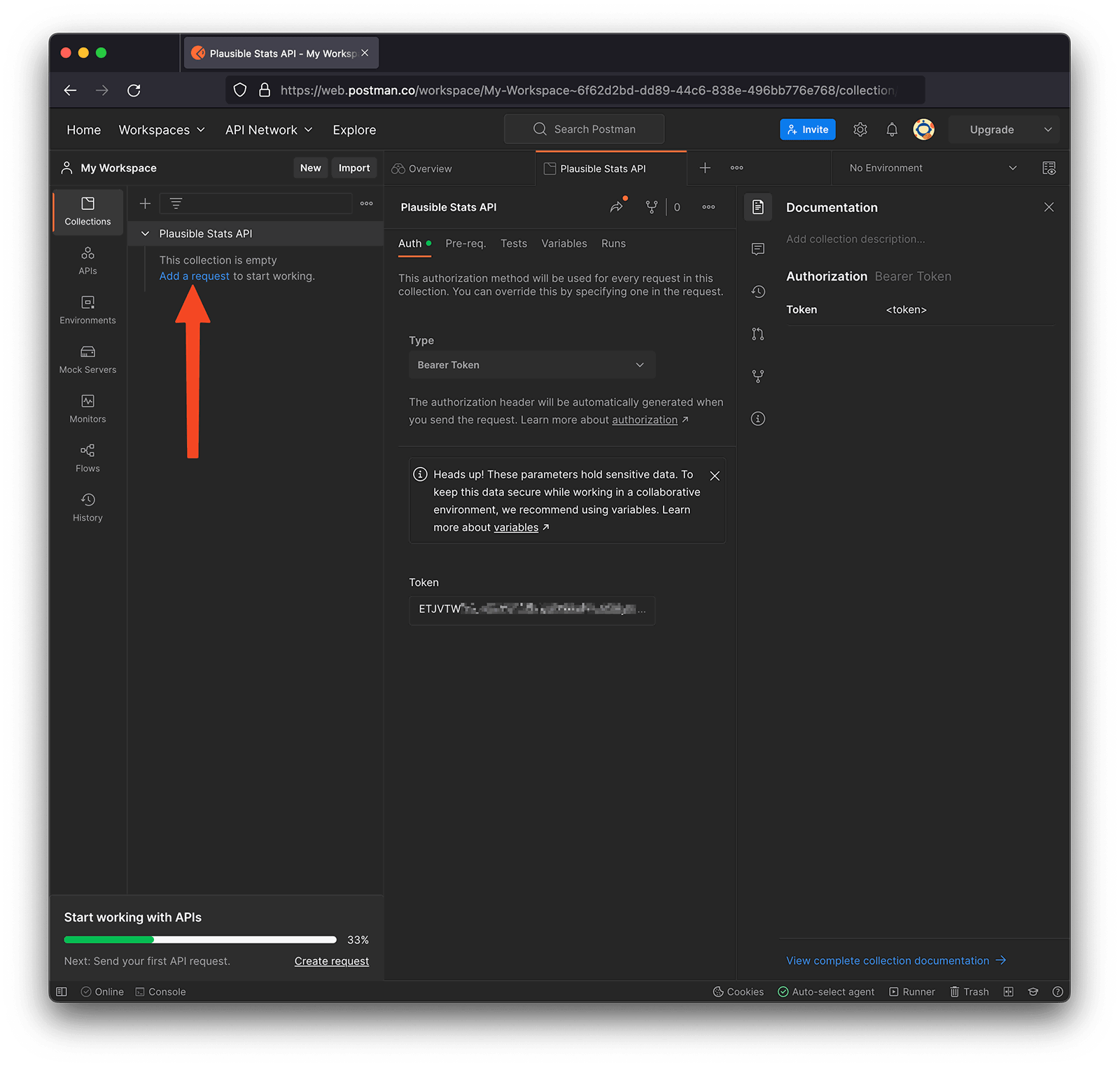Toggle the sidebar layout icon in status bar
Viewport: 1120px width, 1068px height.
coord(62,992)
